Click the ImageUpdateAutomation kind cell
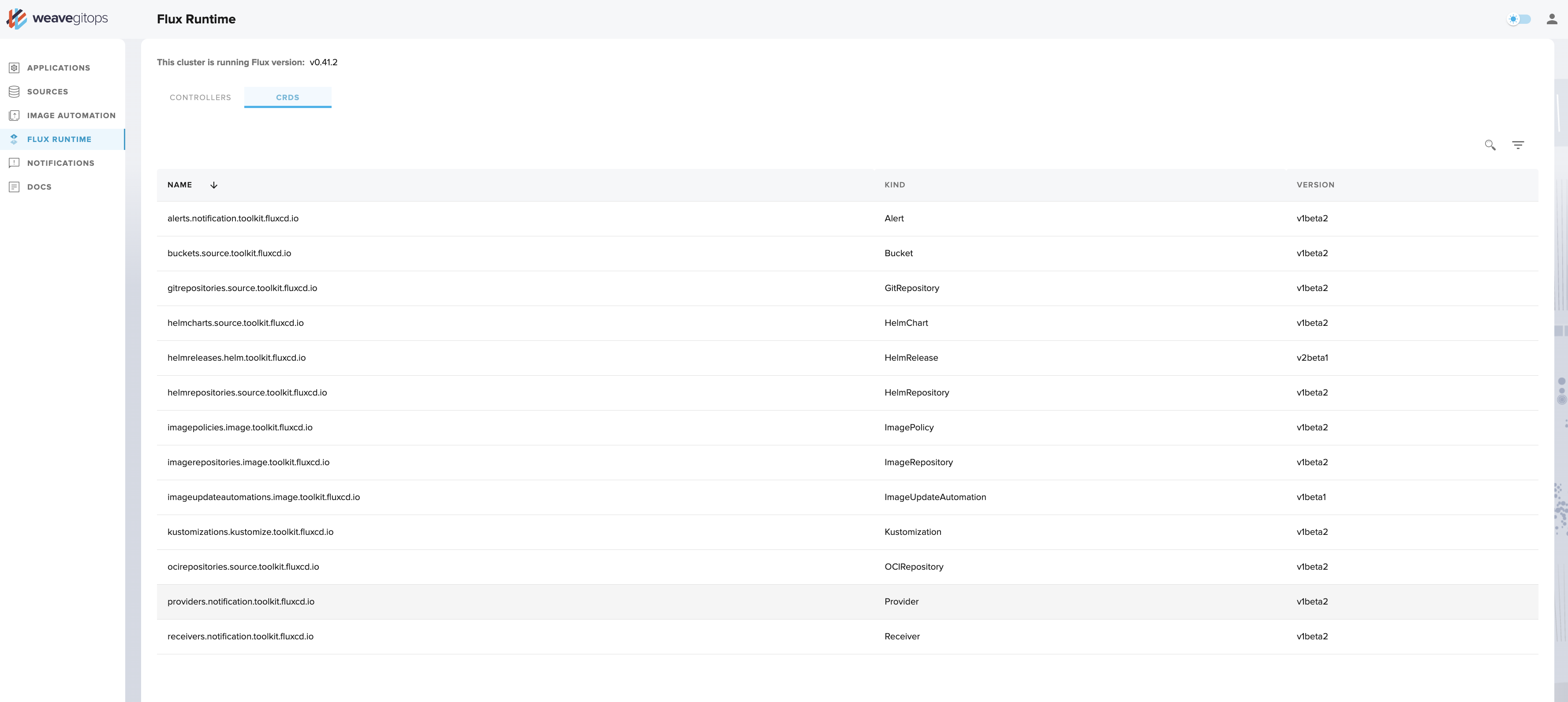Screen dimensions: 1568x702 tap(935, 497)
